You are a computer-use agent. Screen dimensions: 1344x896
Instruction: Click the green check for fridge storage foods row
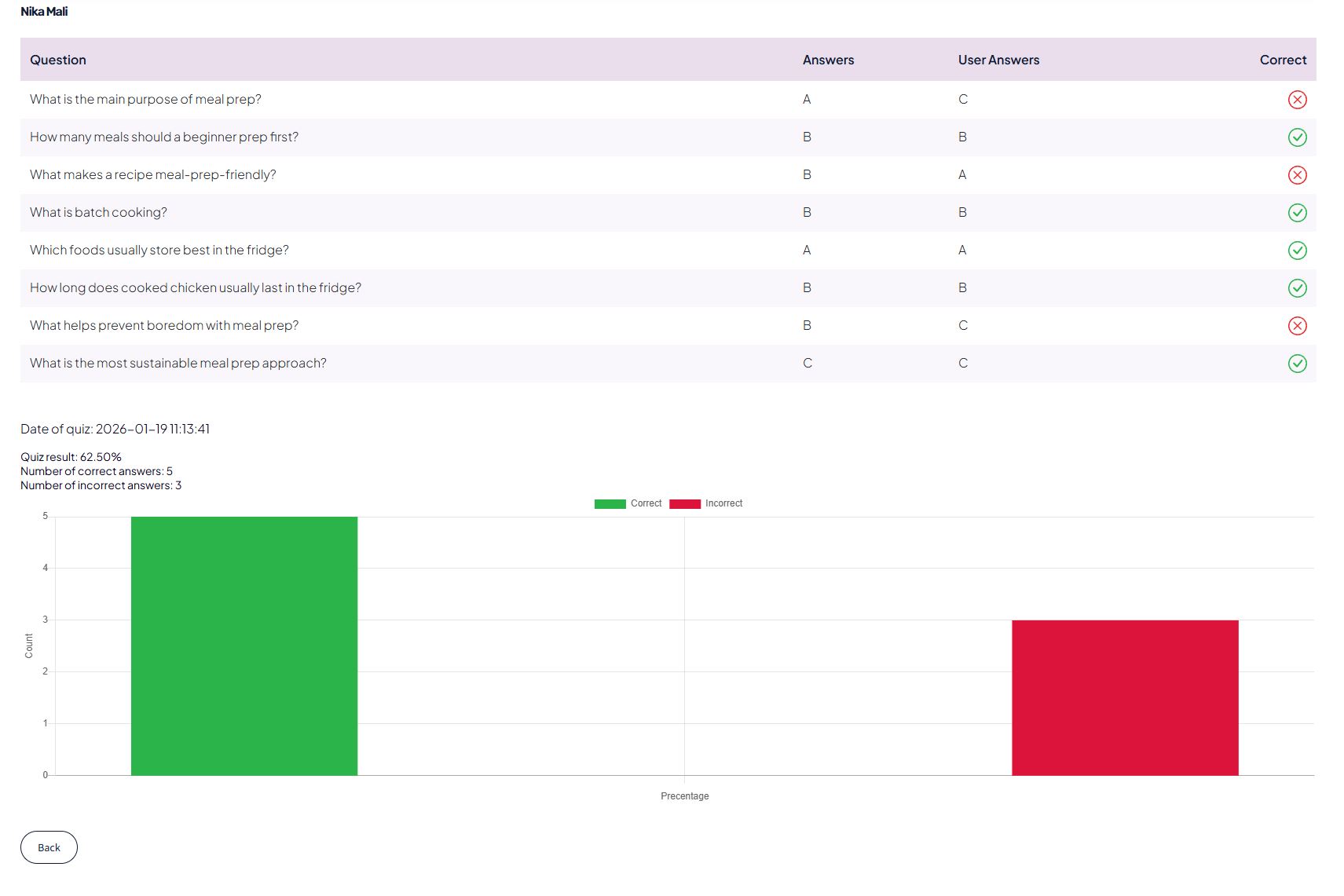pyautogui.click(x=1297, y=251)
